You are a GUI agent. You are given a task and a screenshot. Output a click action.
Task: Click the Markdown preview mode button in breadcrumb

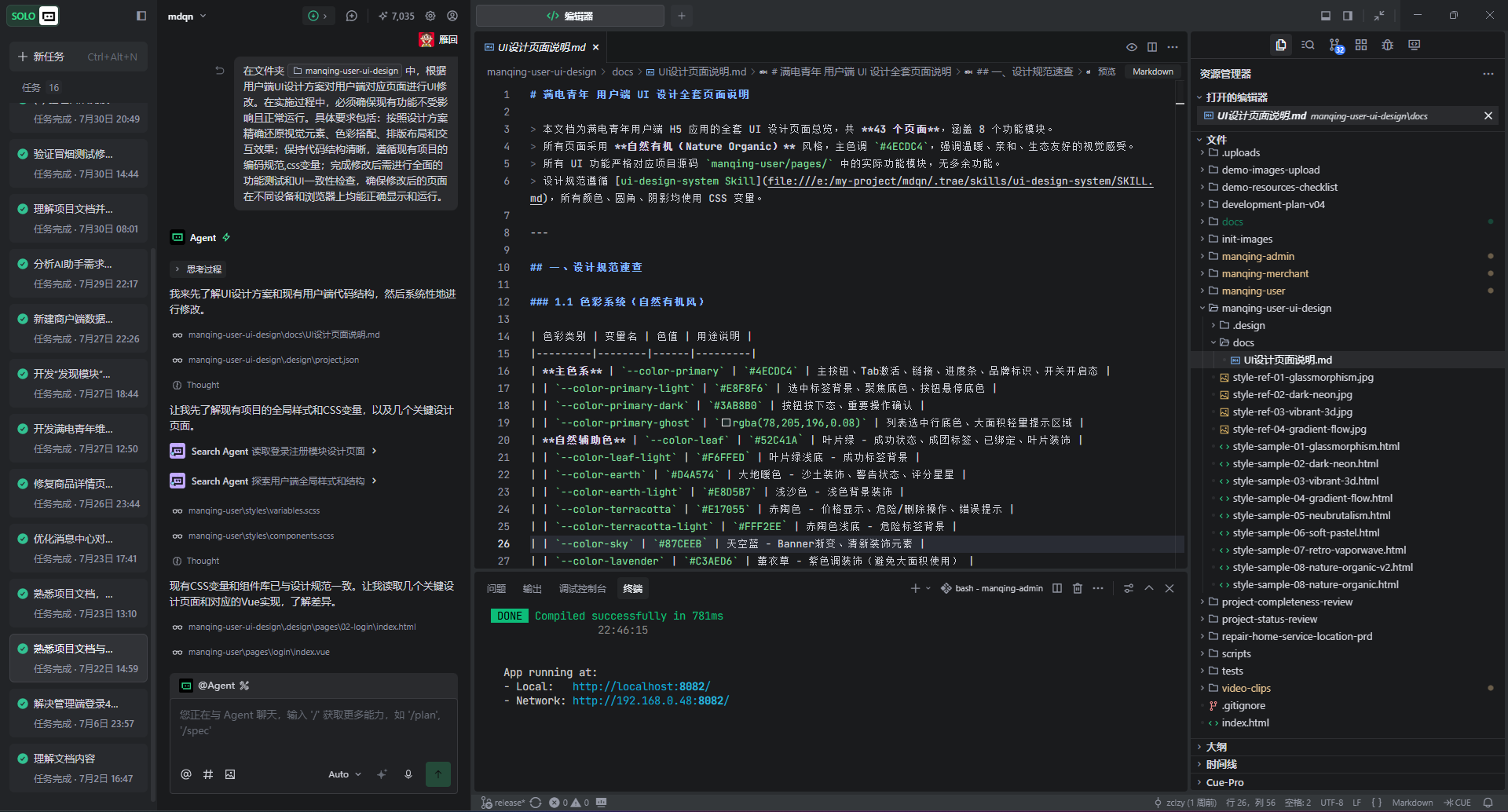tap(1153, 71)
